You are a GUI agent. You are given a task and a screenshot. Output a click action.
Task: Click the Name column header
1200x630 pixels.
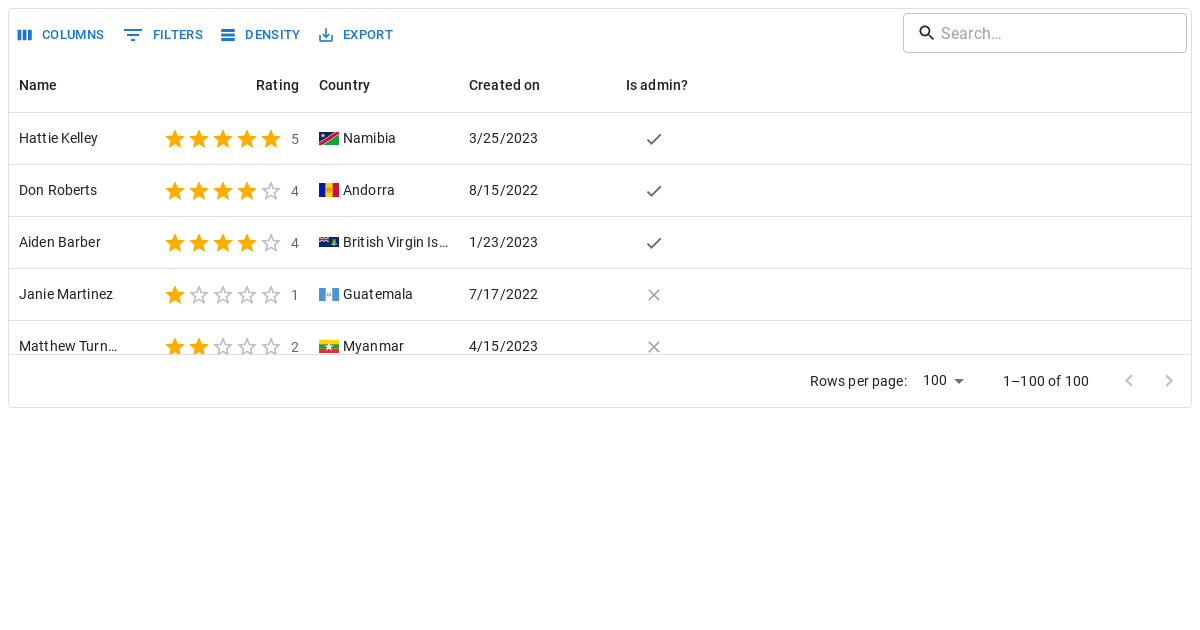(38, 86)
